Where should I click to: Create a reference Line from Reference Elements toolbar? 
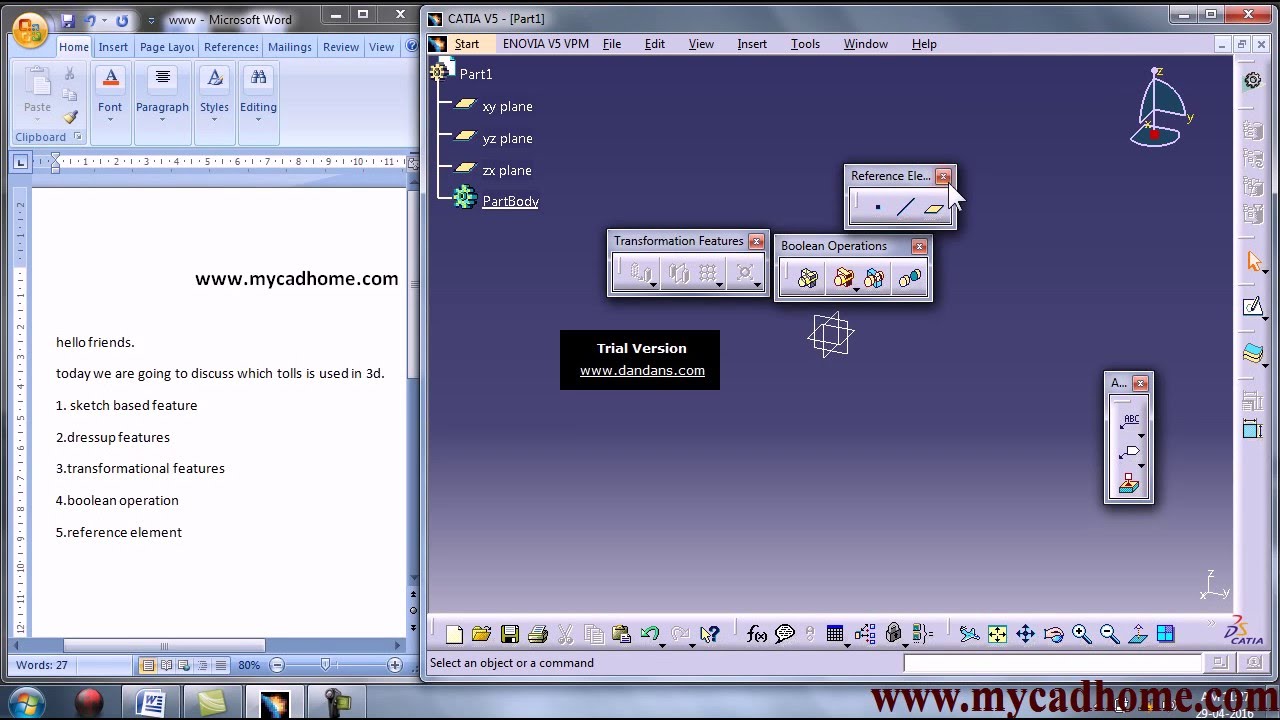905,208
